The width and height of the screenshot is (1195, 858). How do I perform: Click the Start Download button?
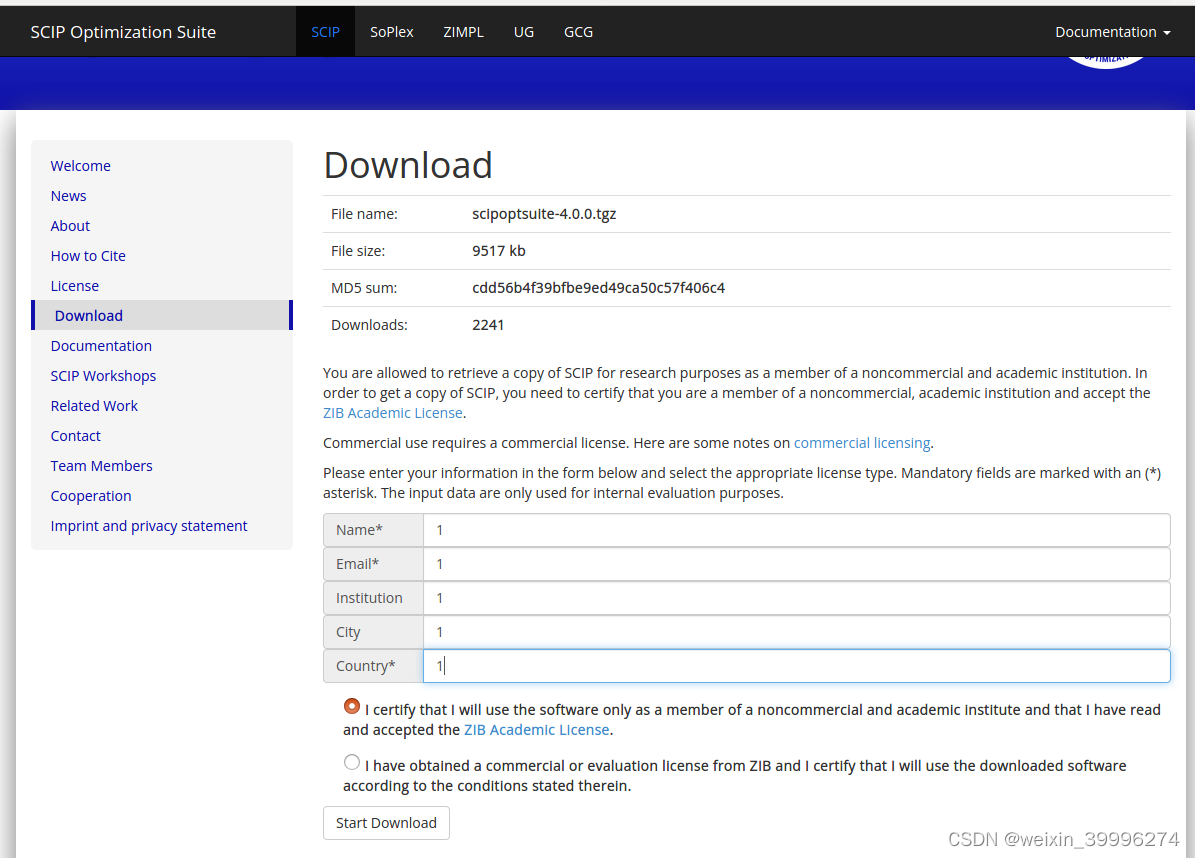tap(386, 822)
